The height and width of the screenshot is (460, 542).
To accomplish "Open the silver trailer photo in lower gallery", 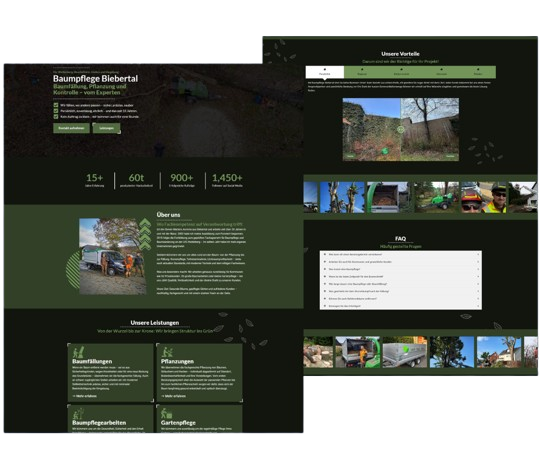I will (x=405, y=352).
